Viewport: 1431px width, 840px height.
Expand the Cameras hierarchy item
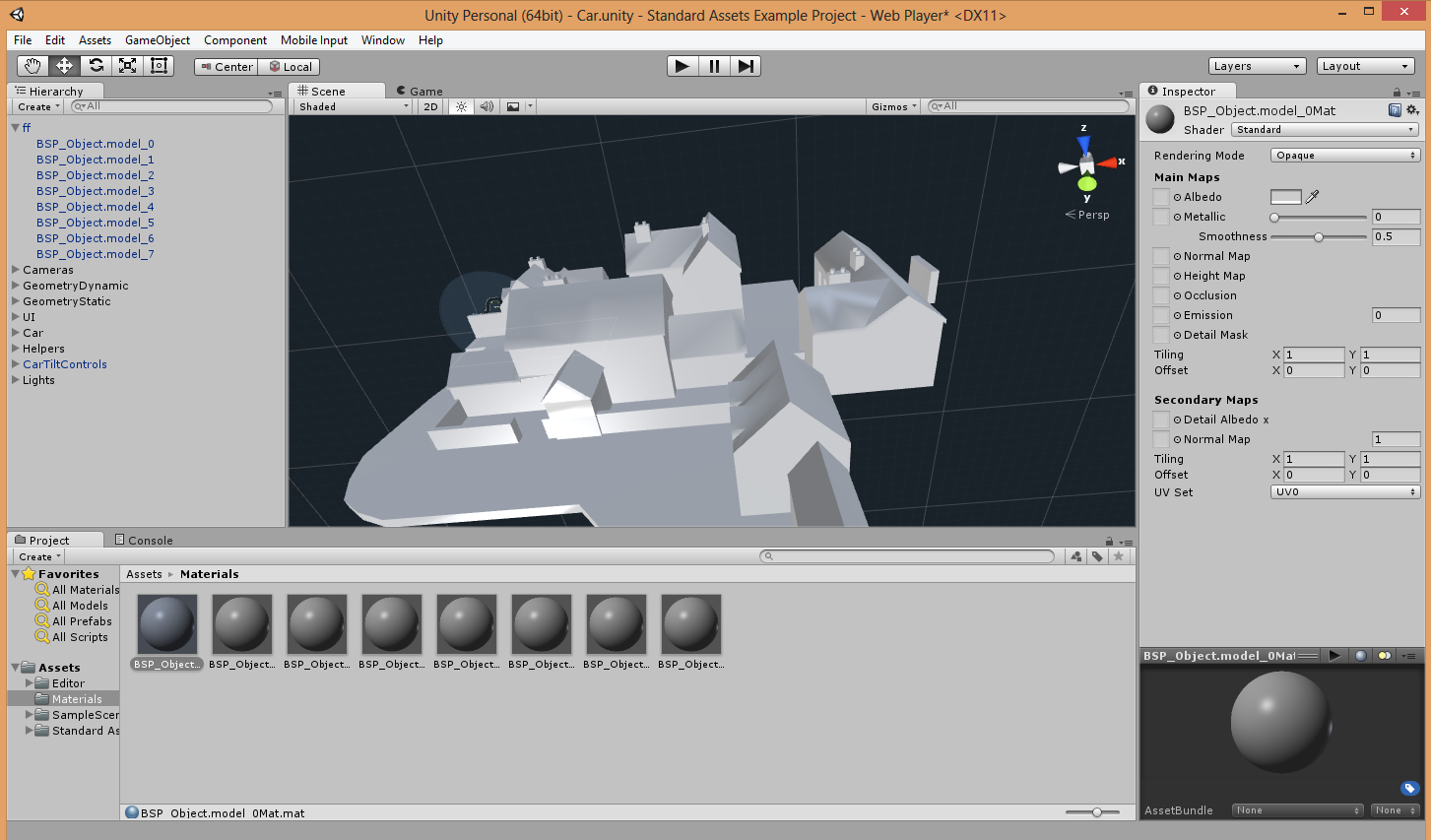click(16, 270)
